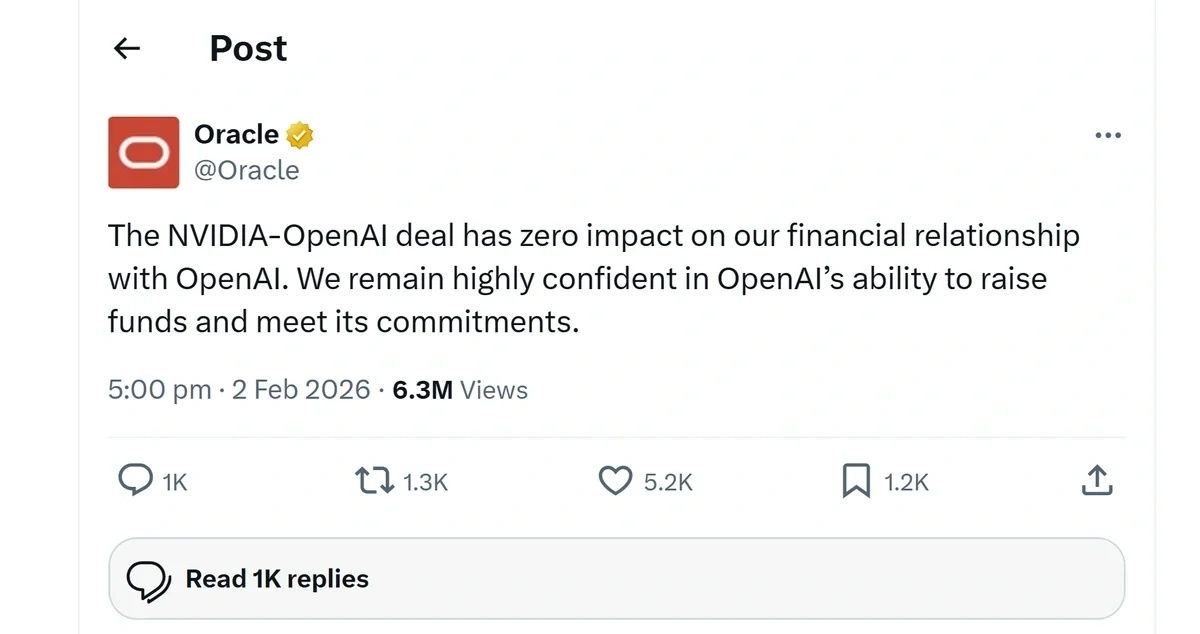Open the @Oracle handle link
The image size is (1200, 634).
click(x=248, y=170)
